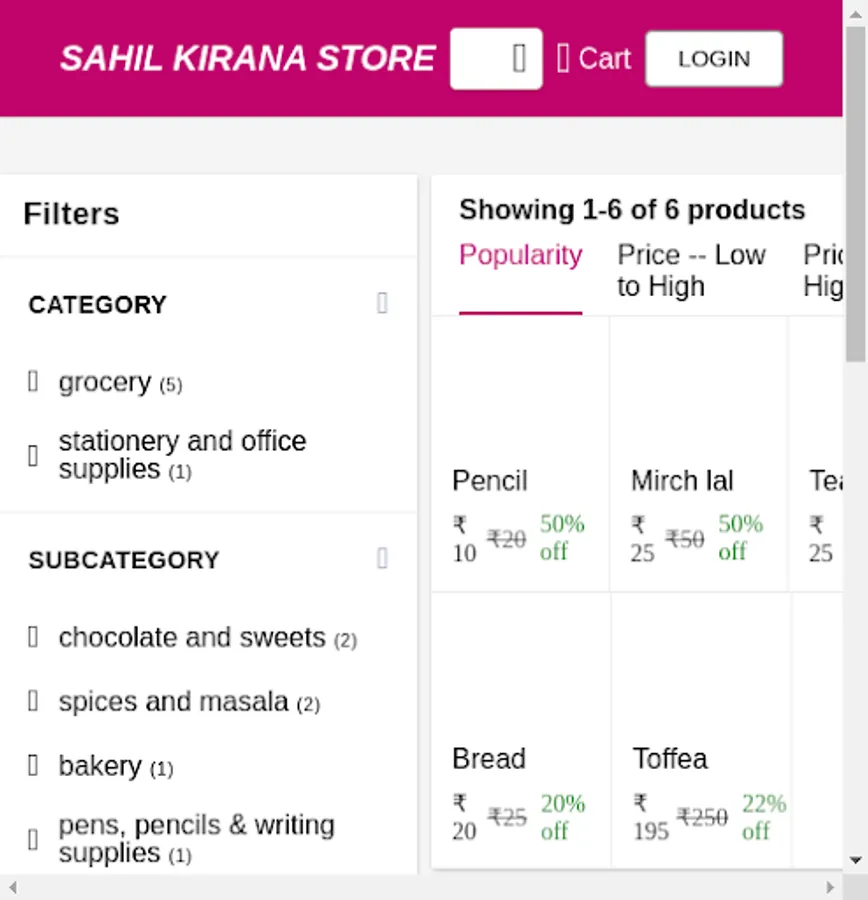Go to Sahil Kirana Store home logo
This screenshot has width=868, height=900.
click(247, 59)
